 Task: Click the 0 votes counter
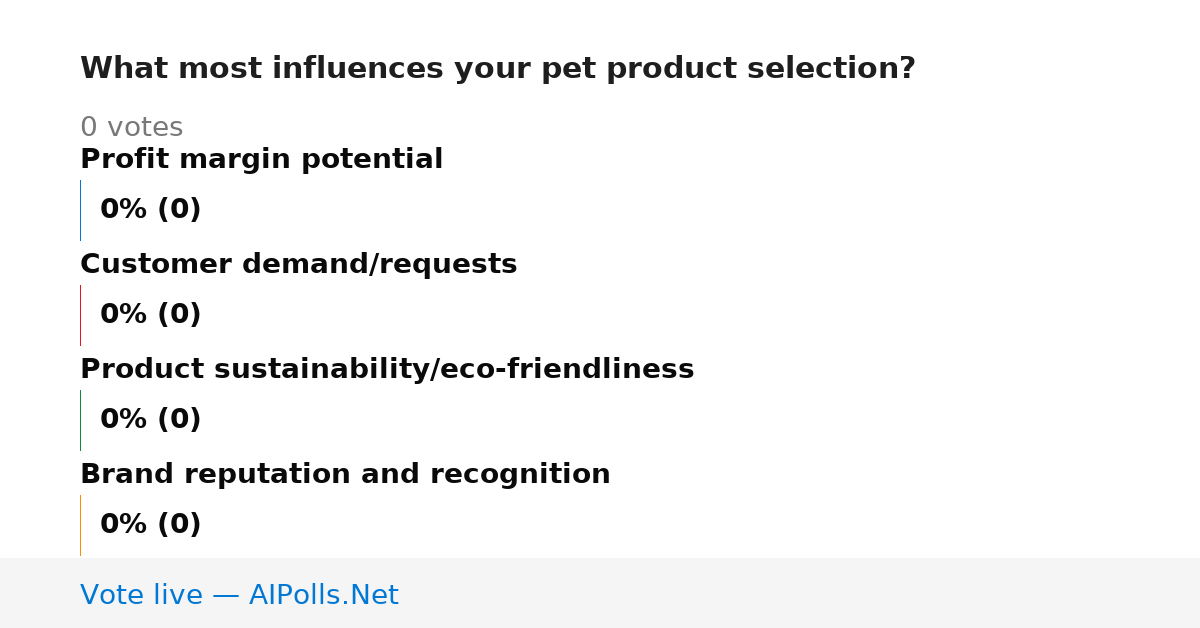(x=131, y=128)
